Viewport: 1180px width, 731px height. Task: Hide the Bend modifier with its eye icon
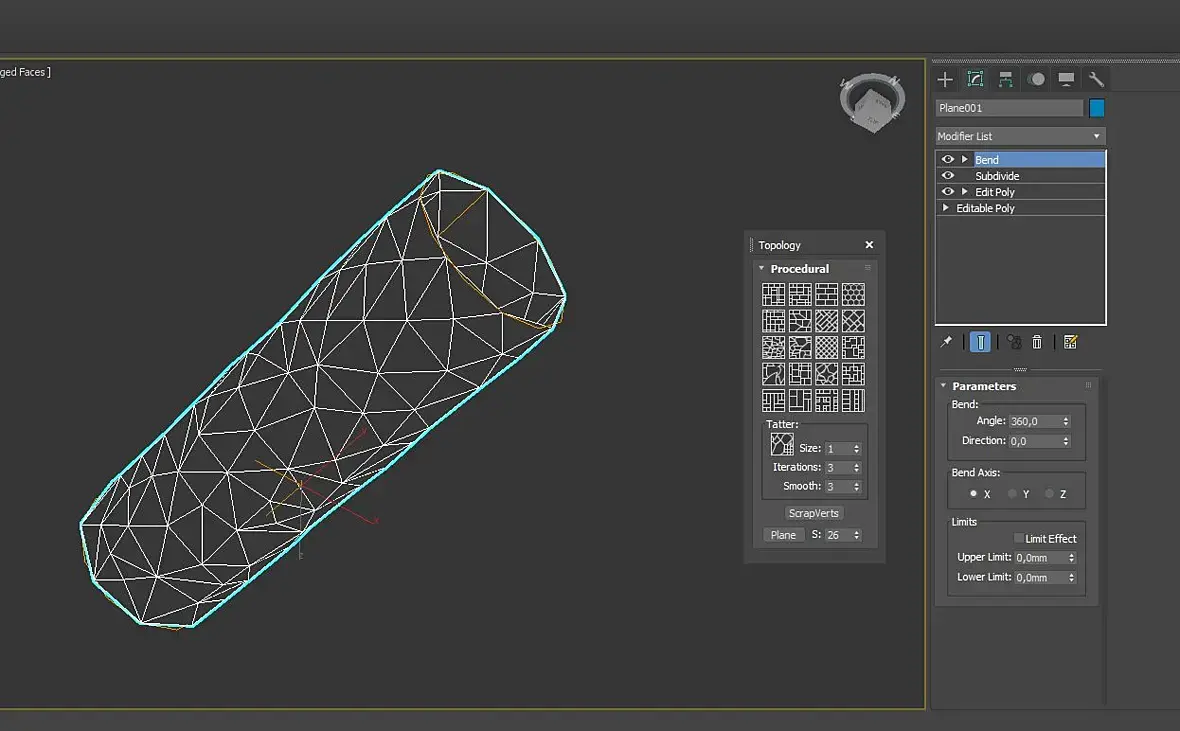(x=947, y=159)
